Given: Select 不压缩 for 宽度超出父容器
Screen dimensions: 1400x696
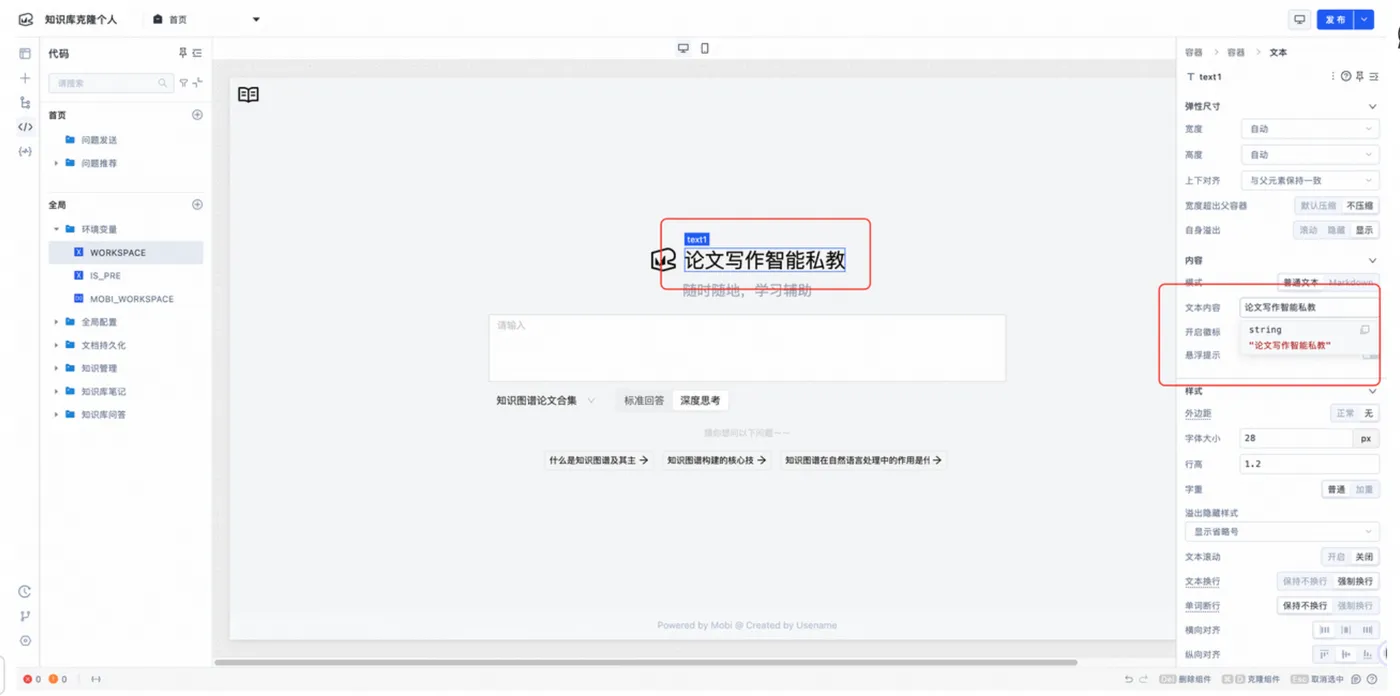Looking at the screenshot, I should pyautogui.click(x=1360, y=205).
